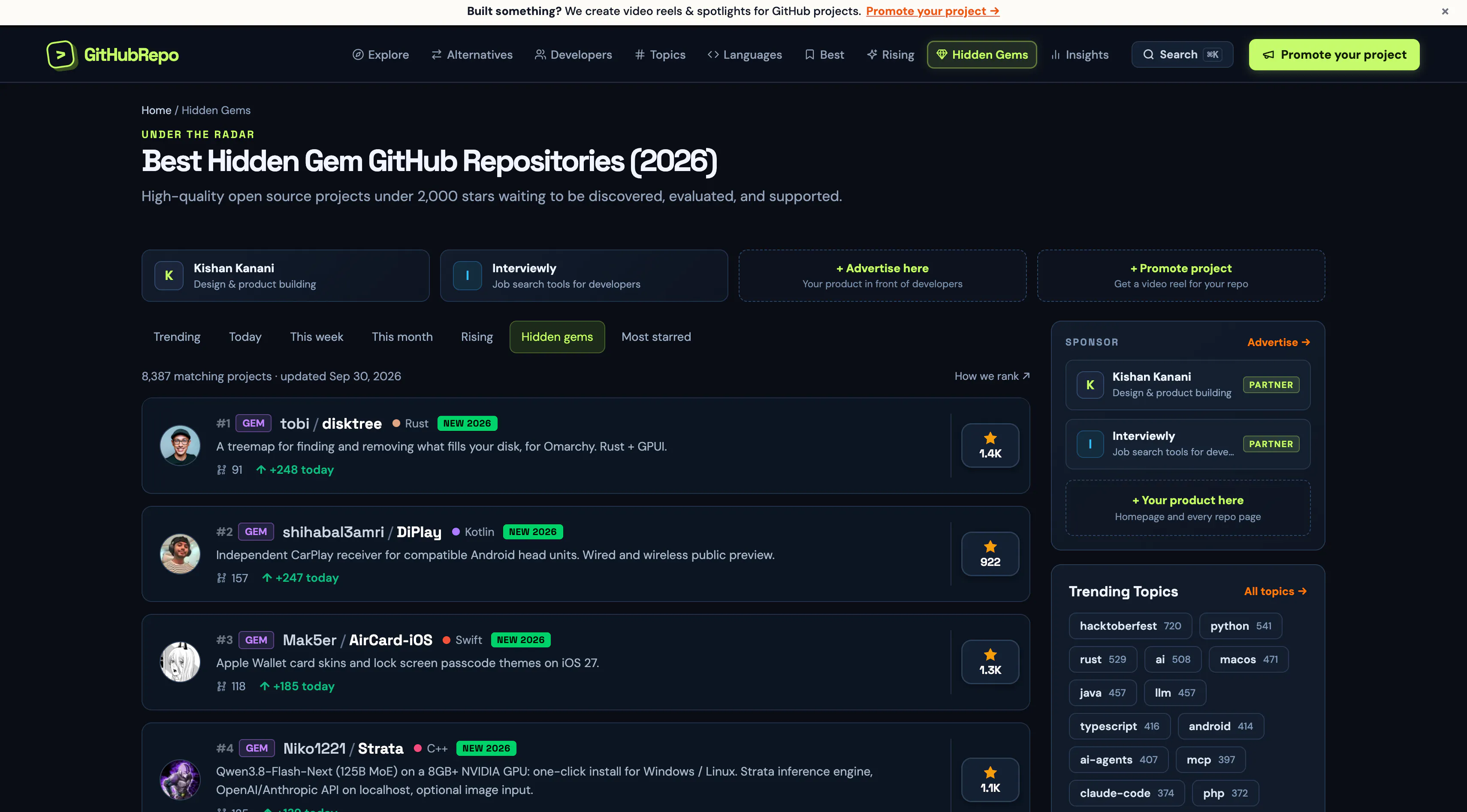The height and width of the screenshot is (812, 1467).
Task: Click tobi's avatar on disktree row
Action: [180, 445]
